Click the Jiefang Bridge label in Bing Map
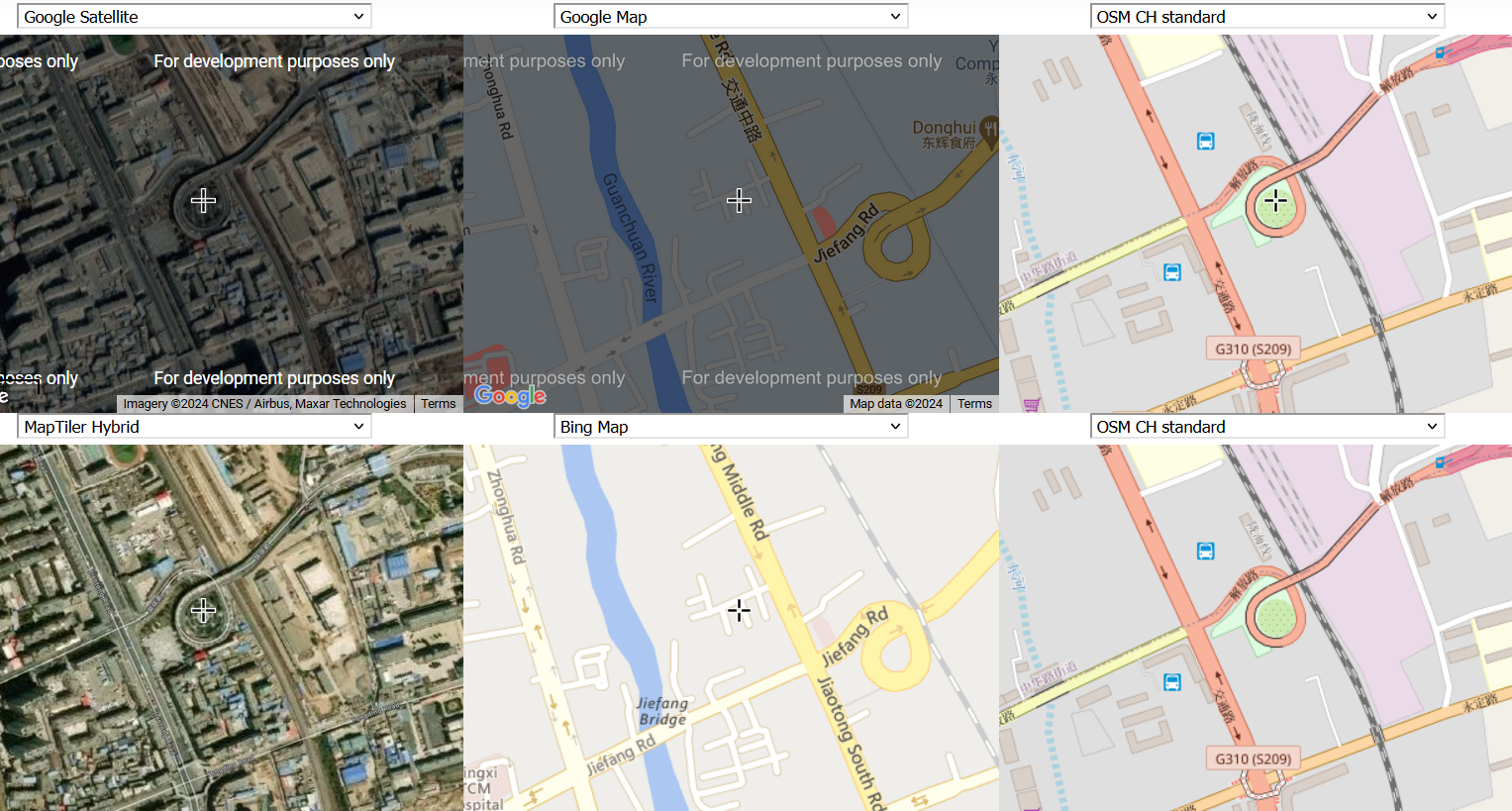Image resolution: width=1512 pixels, height=811 pixels. click(x=662, y=711)
